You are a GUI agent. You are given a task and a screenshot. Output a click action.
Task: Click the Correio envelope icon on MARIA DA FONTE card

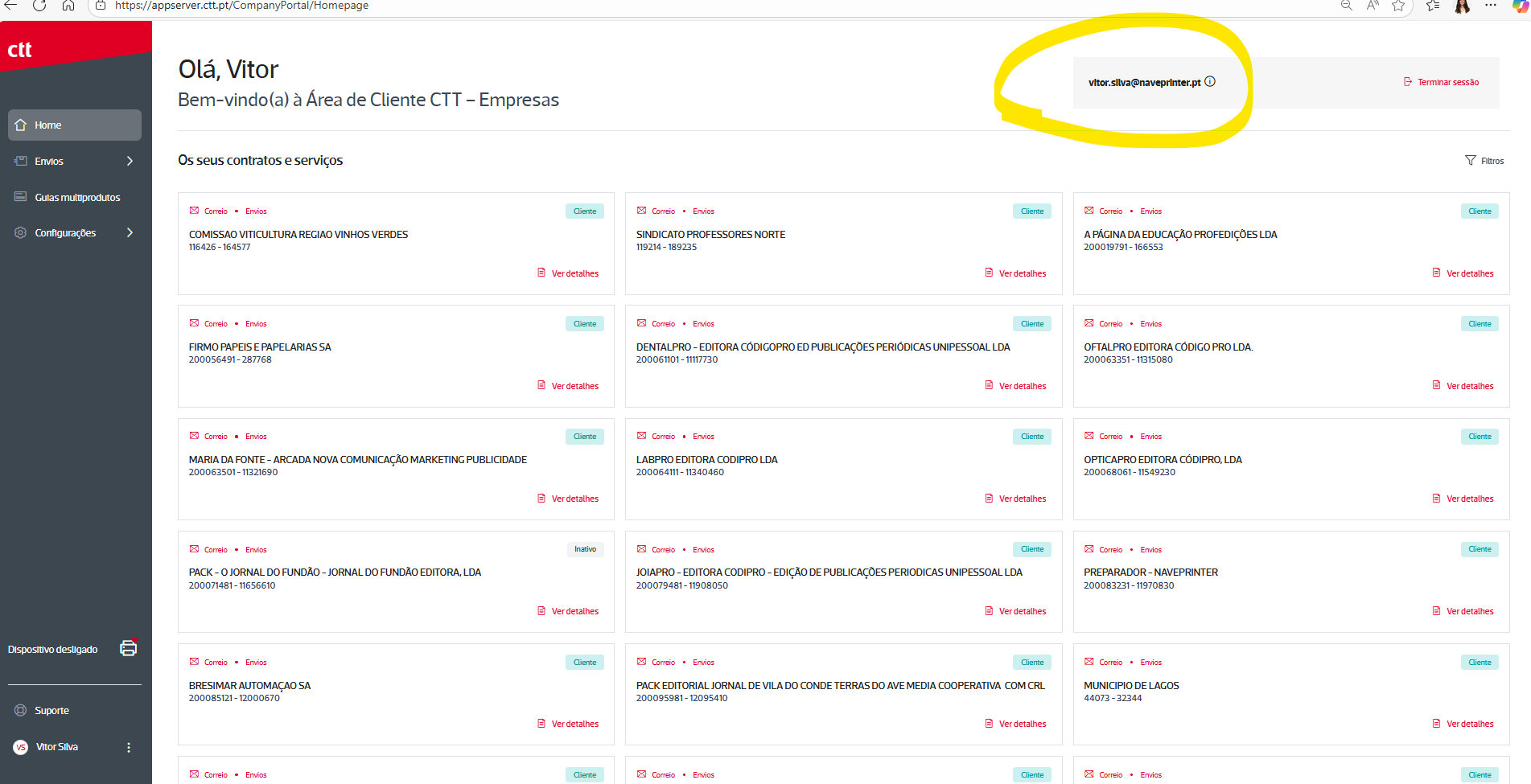[194, 436]
